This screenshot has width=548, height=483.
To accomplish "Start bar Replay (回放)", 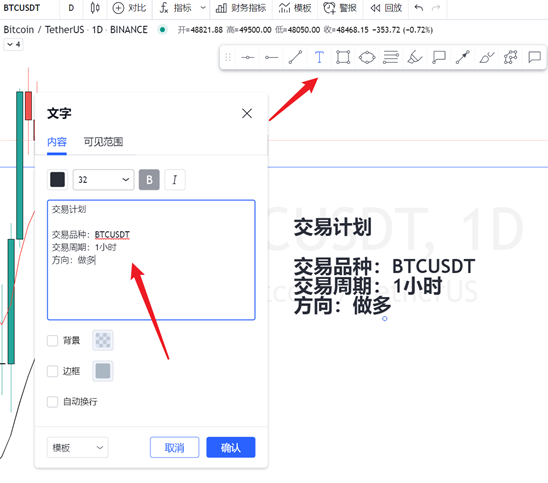I will click(x=386, y=8).
